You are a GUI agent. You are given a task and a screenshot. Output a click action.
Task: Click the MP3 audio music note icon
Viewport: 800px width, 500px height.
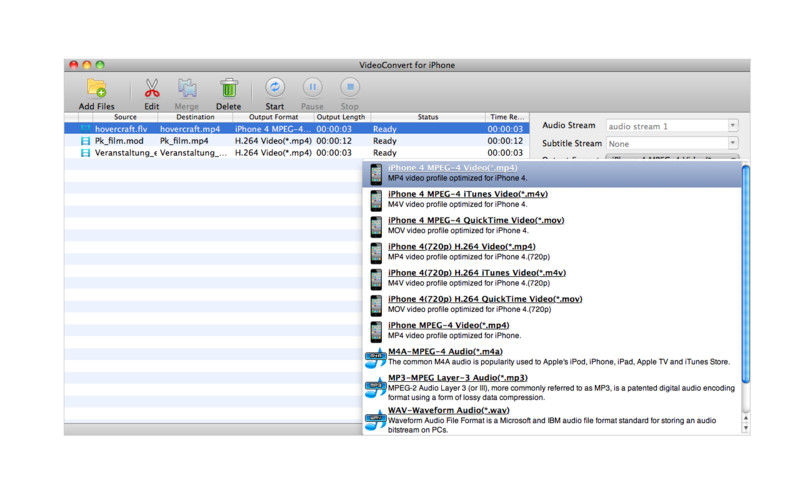pyautogui.click(x=375, y=388)
